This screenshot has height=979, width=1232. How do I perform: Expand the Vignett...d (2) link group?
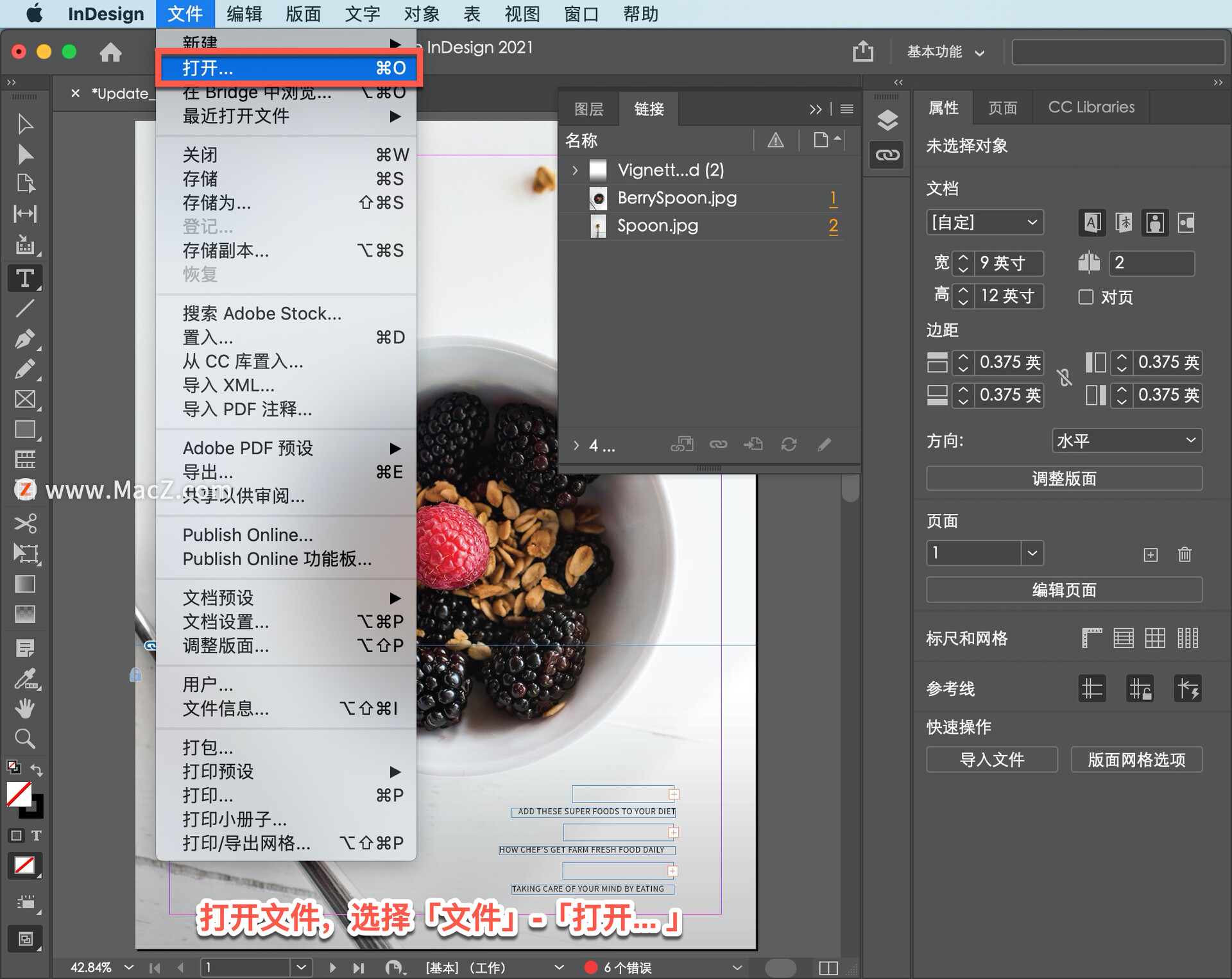coord(575,170)
